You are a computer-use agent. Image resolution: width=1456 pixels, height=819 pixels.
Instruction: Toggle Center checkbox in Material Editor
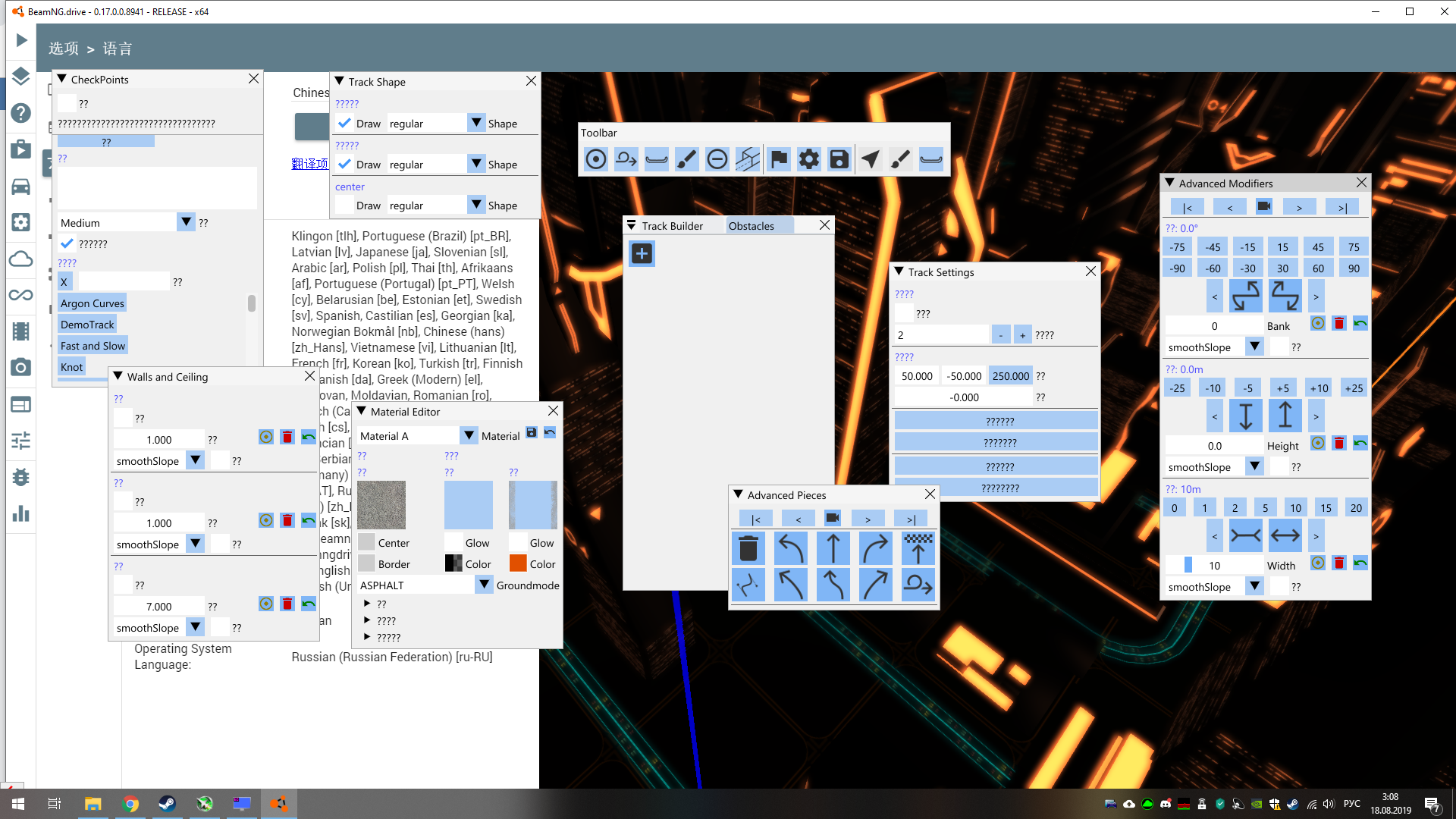point(366,542)
